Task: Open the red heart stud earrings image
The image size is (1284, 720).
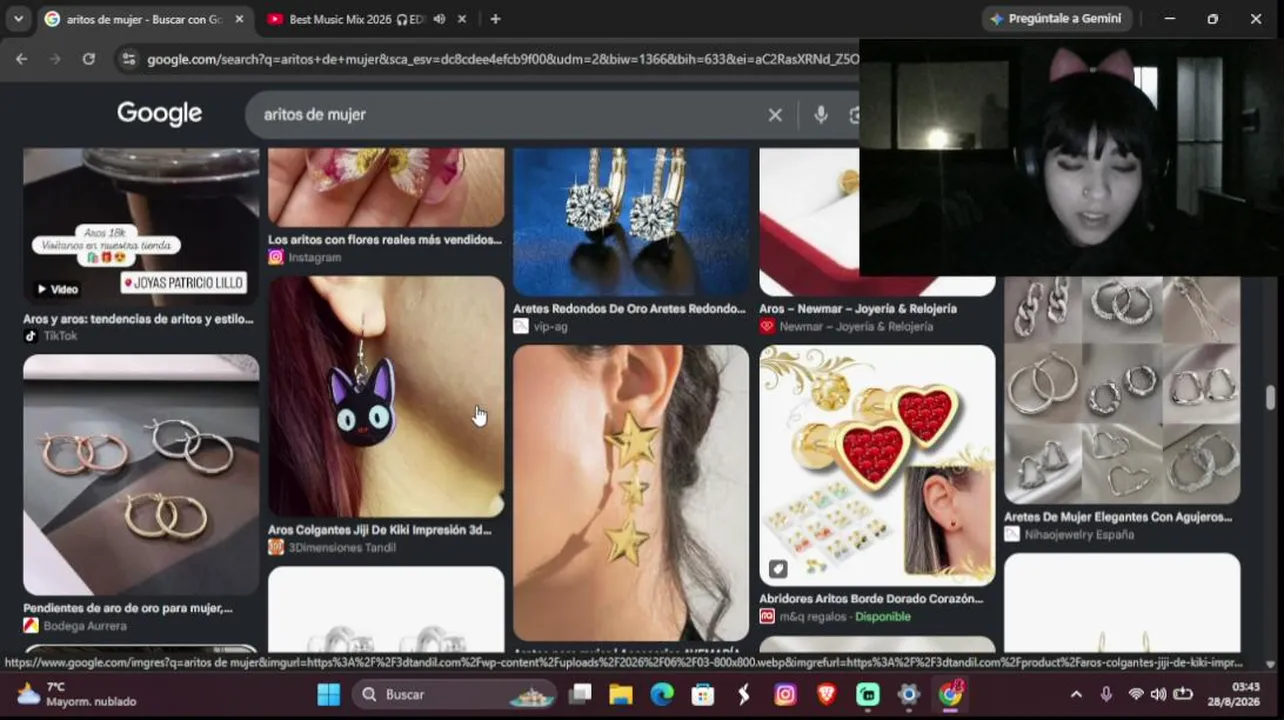Action: pos(877,465)
